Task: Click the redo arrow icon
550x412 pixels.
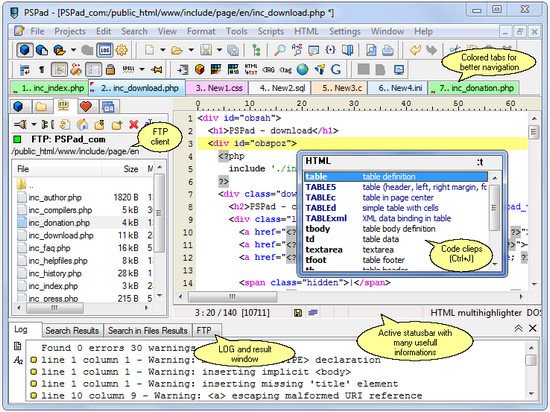Action: 431,50
